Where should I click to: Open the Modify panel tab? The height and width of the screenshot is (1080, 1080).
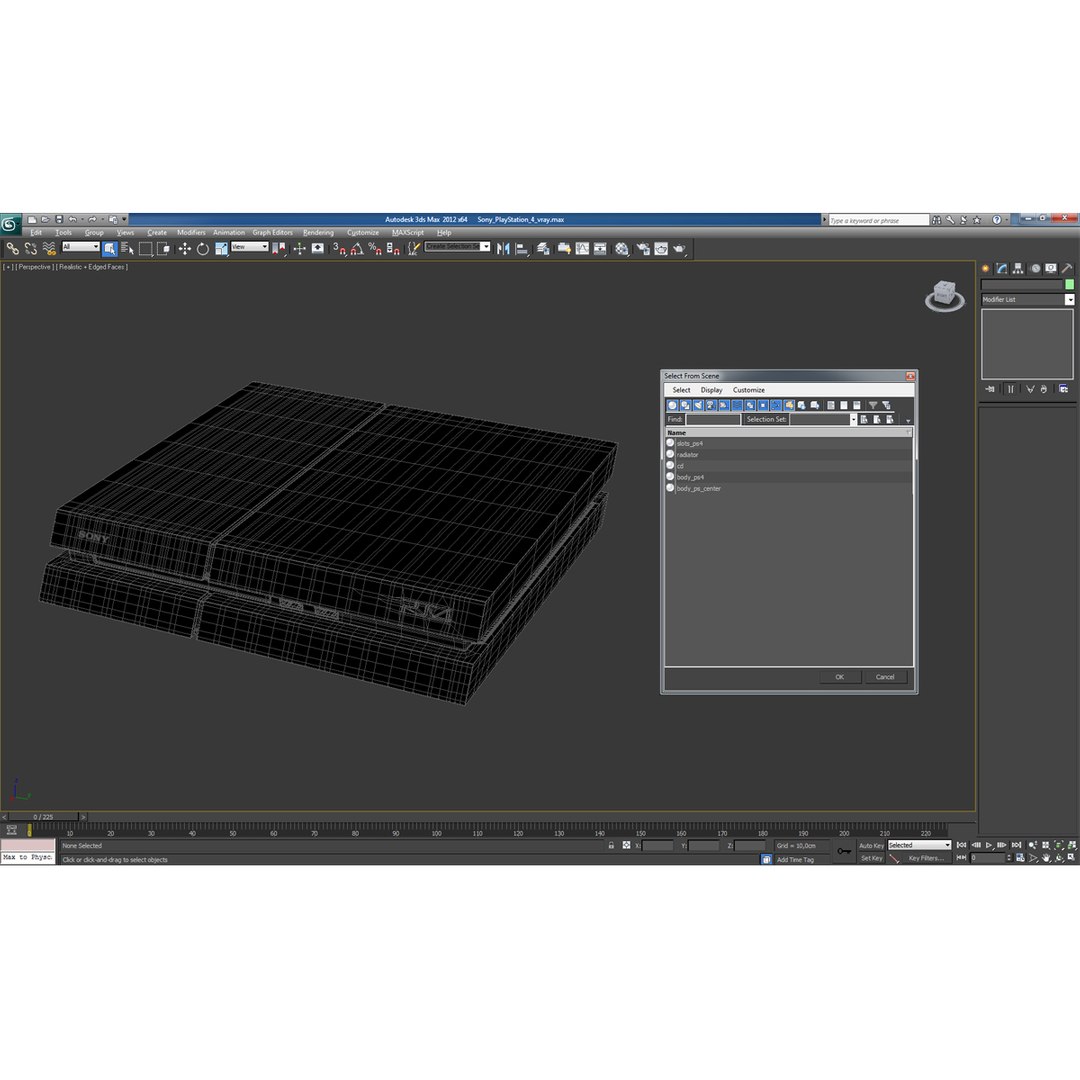pos(1002,269)
